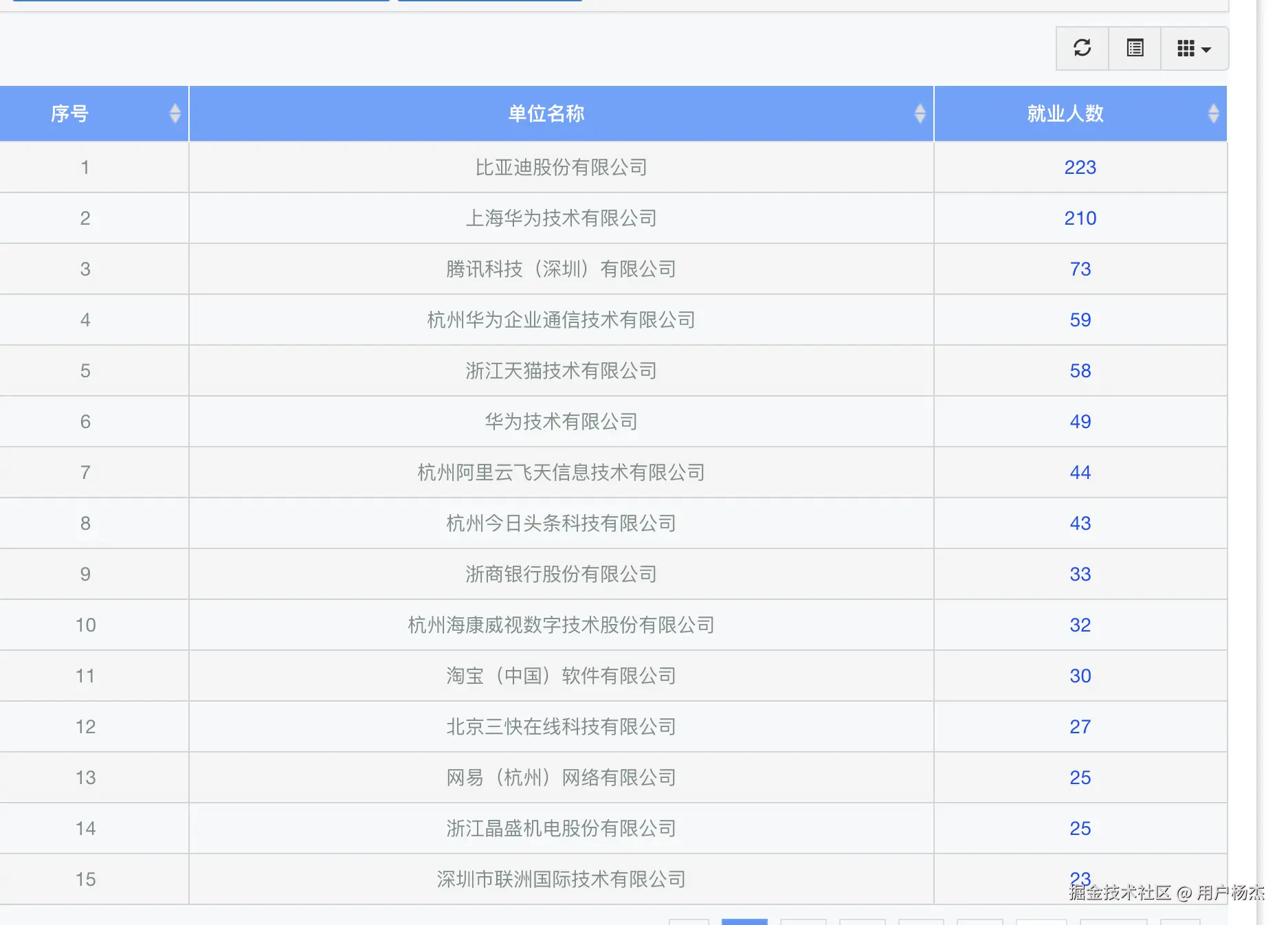Click the sort icon beside 就业人数 header
This screenshot has height=925, width=1288.
pyautogui.click(x=1214, y=113)
